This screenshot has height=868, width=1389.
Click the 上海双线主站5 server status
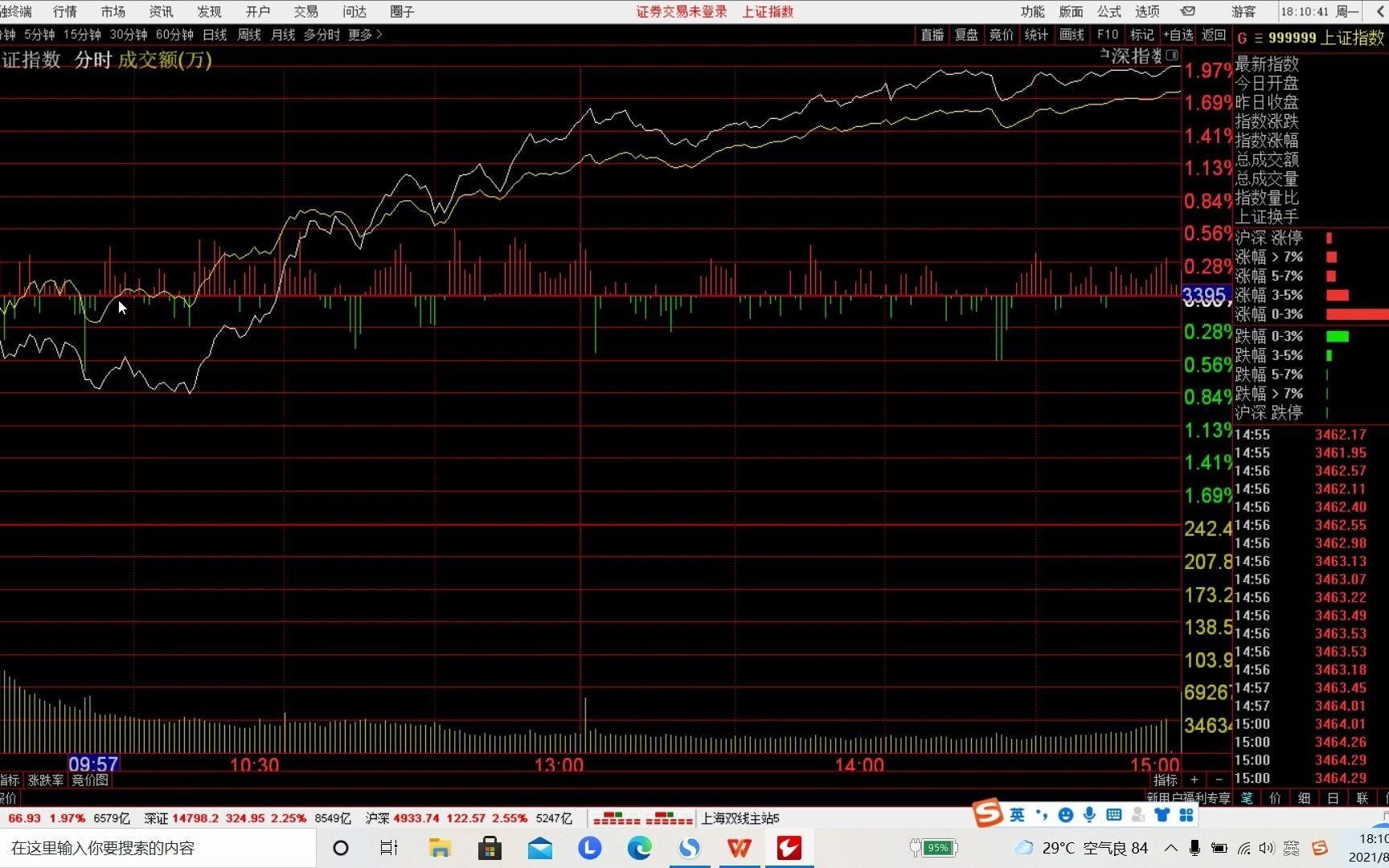pyautogui.click(x=740, y=818)
